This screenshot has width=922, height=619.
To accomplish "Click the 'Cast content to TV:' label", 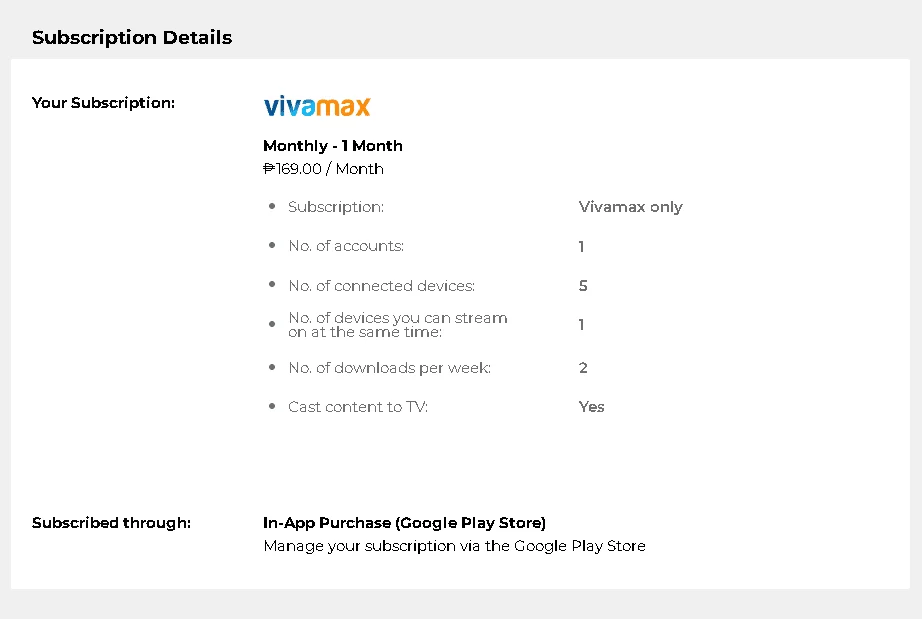I will 358,407.
